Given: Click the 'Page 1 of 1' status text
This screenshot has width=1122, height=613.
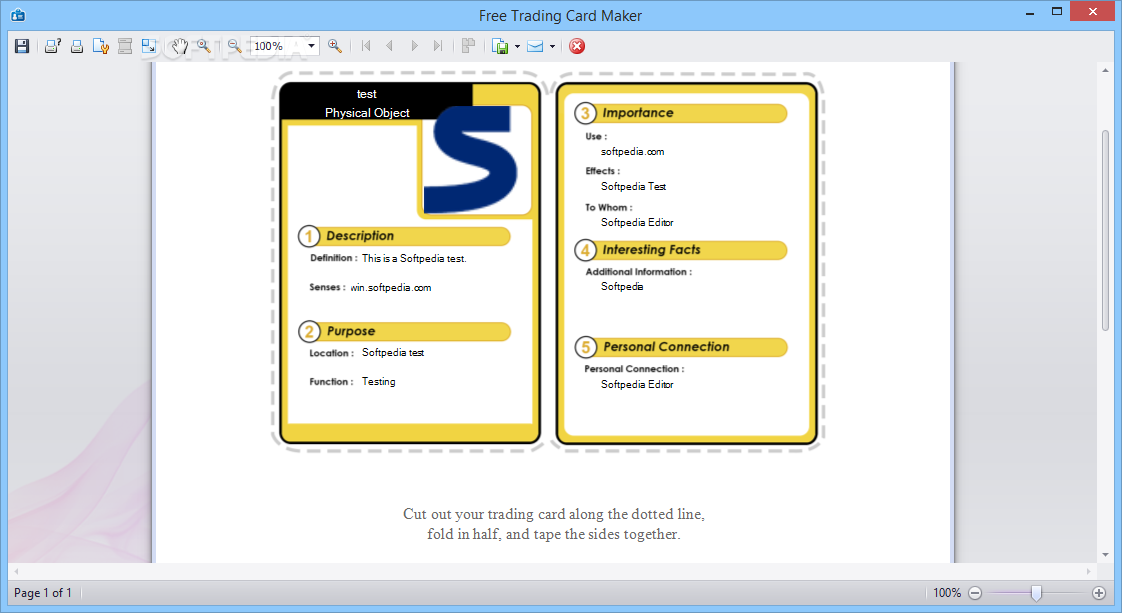Looking at the screenshot, I should [x=43, y=593].
